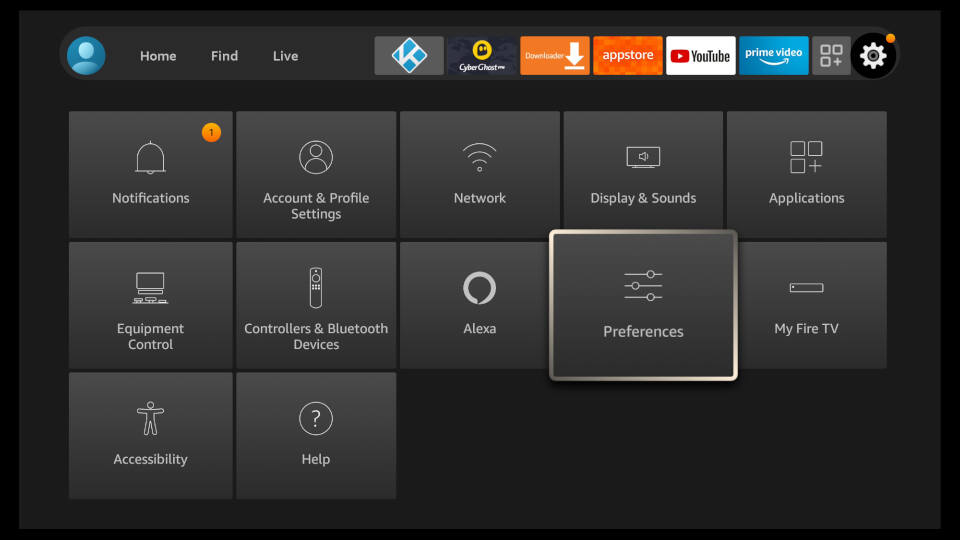
Task: Open the Notifications tile
Action: pos(151,174)
